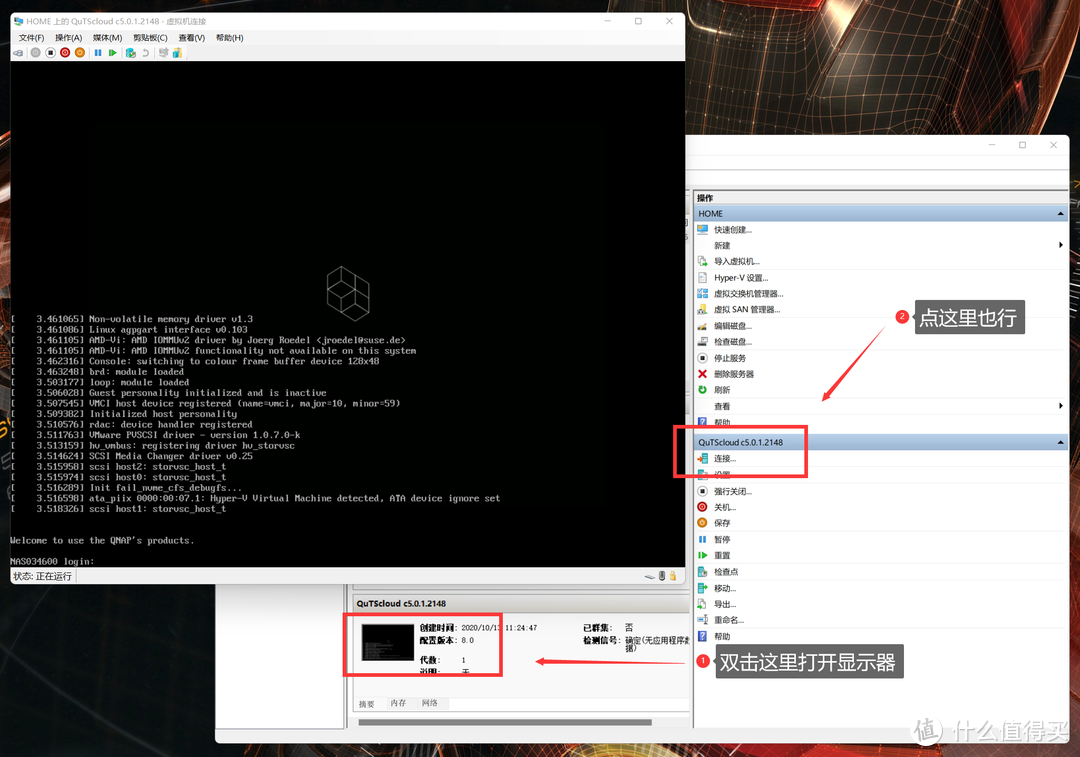Click 关机 action in the actions pane
Screen dimensions: 1080x757
pyautogui.click(x=725, y=507)
